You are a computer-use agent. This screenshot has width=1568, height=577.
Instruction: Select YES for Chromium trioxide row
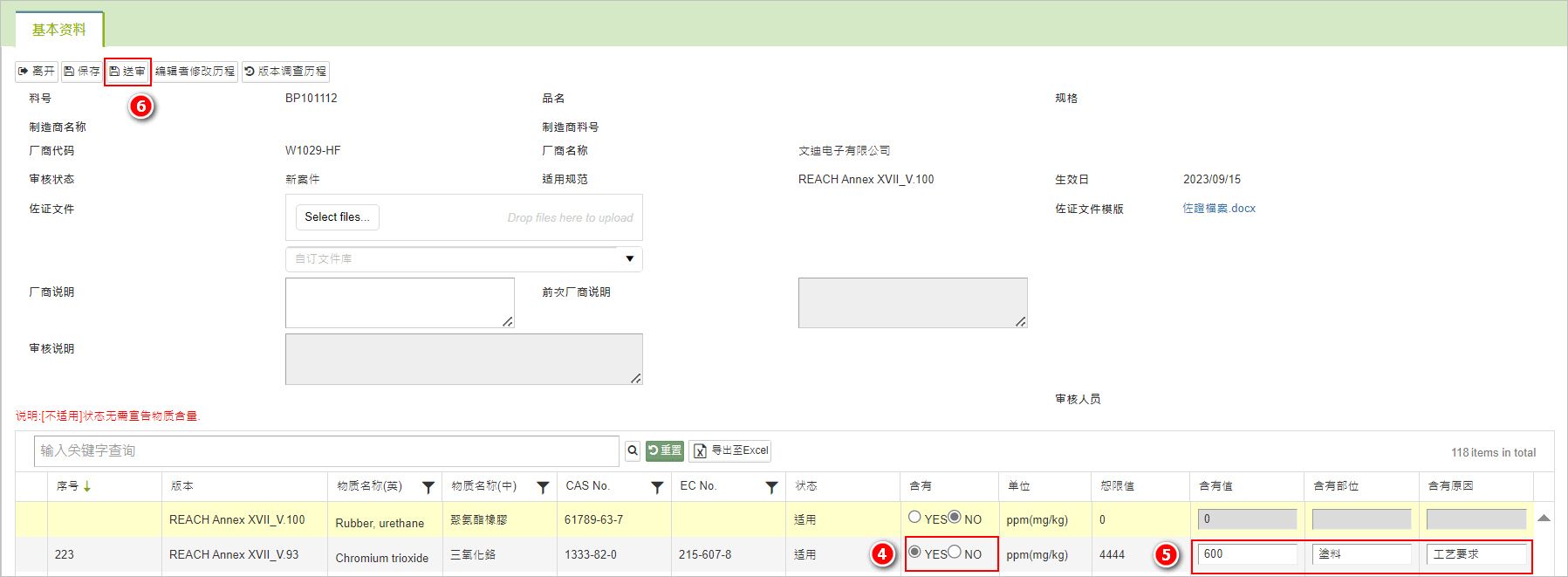914,553
